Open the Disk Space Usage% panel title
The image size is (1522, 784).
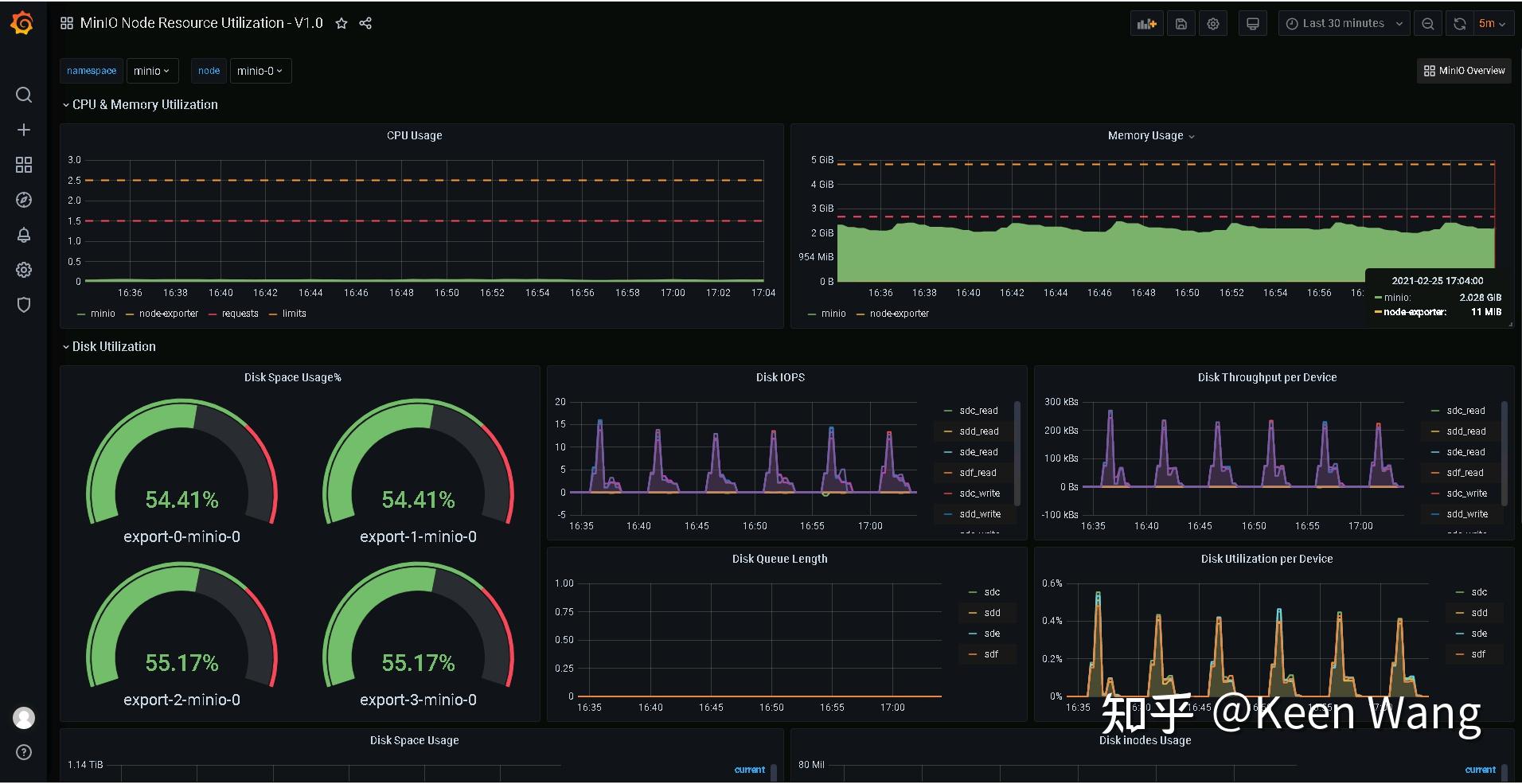pos(293,377)
